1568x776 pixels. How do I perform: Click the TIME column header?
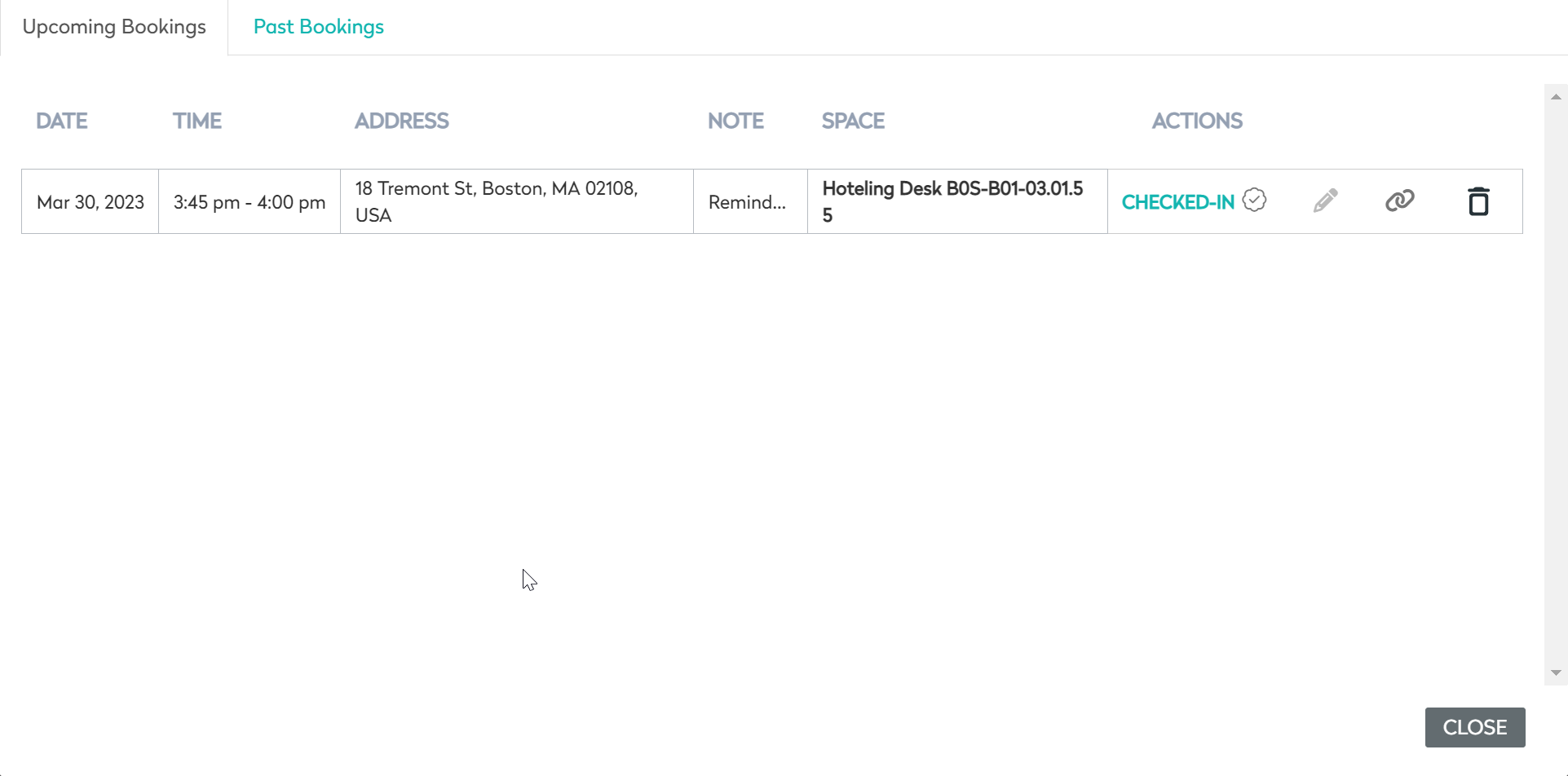[x=197, y=121]
